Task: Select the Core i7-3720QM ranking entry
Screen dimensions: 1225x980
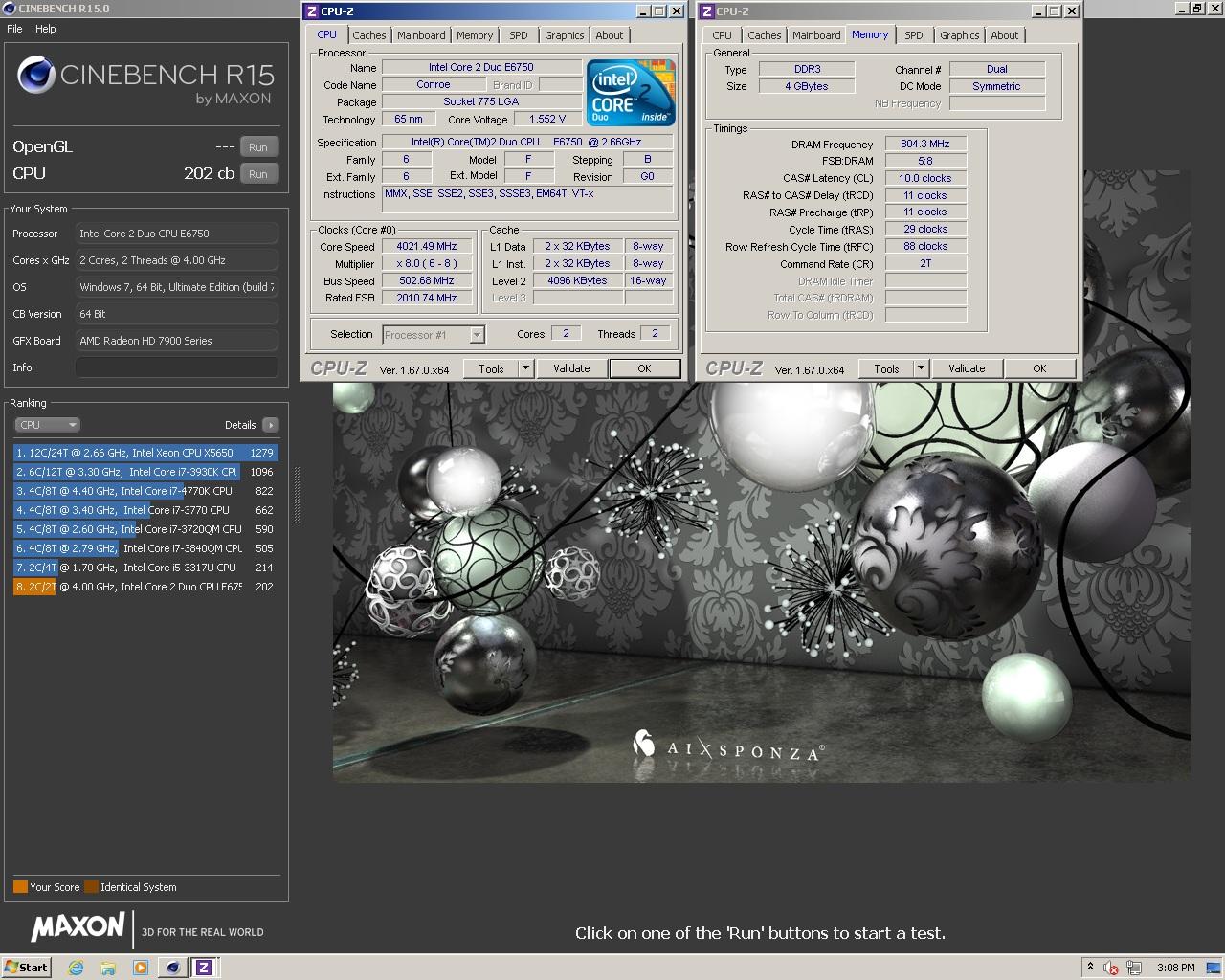Action: click(x=145, y=529)
